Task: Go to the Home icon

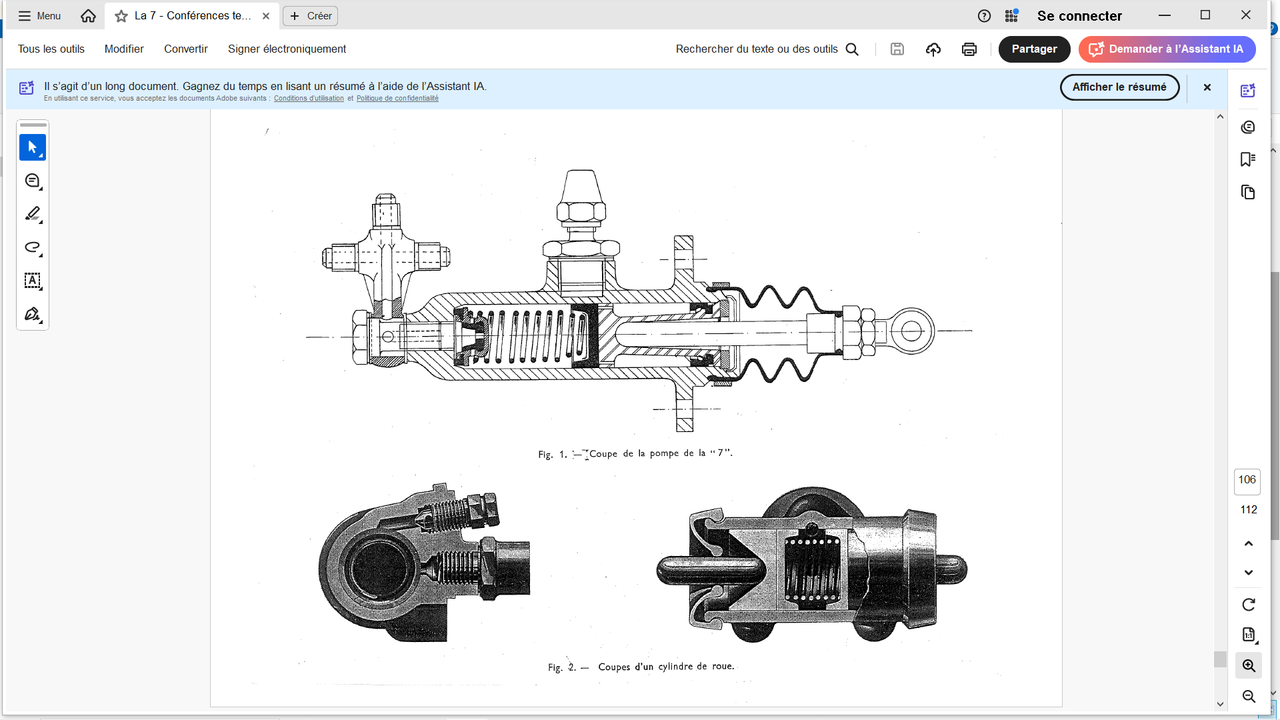Action: pos(88,16)
